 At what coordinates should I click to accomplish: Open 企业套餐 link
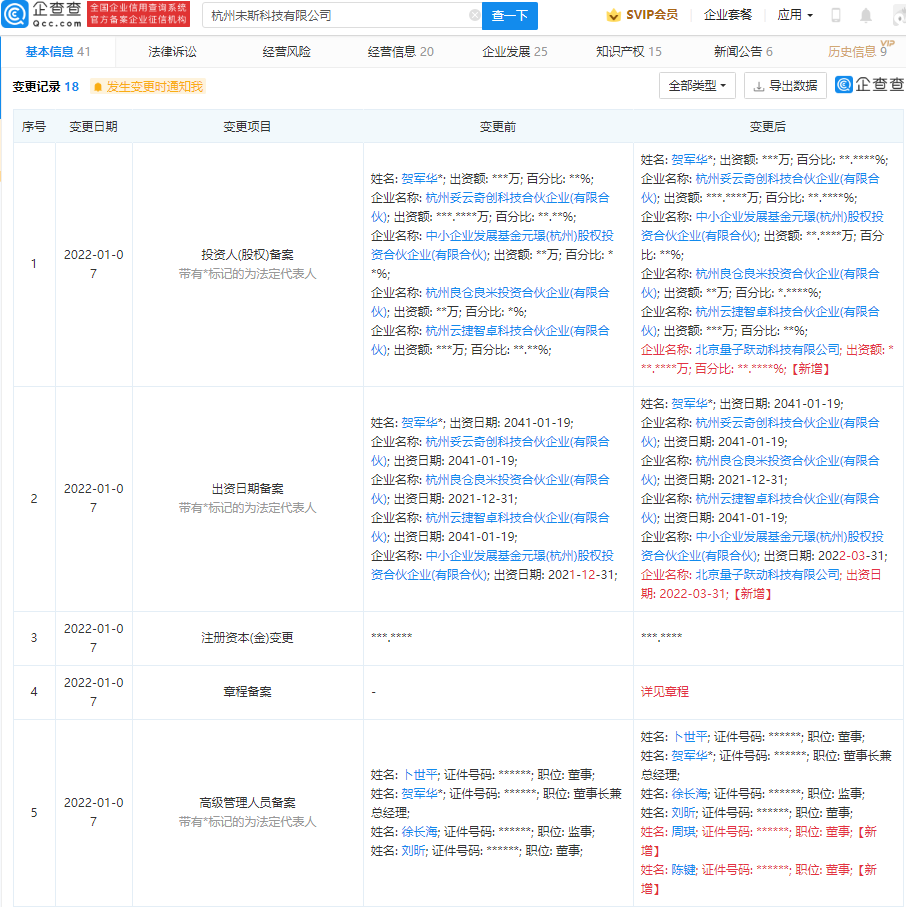[x=727, y=15]
